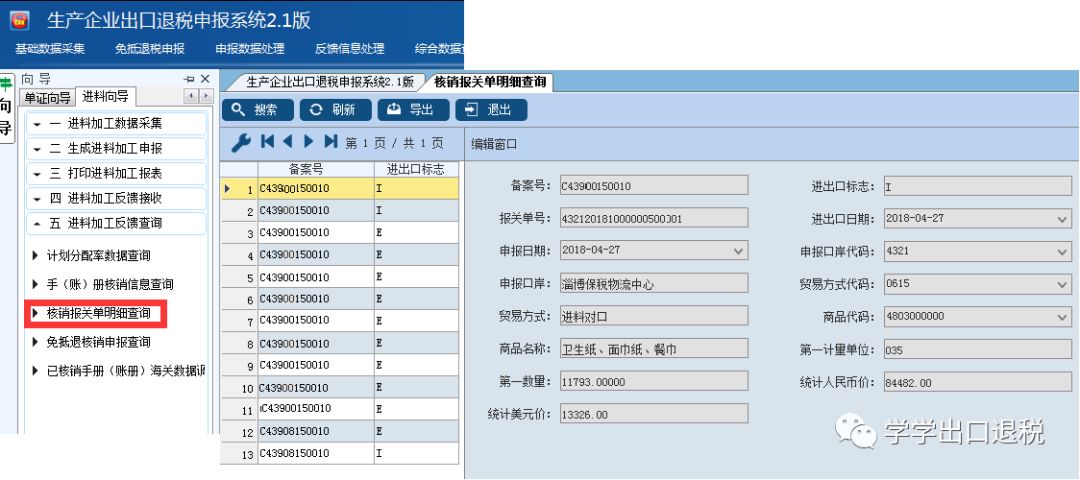Click the vertical 向导 side tab
1080x480 pixels.
6,107
